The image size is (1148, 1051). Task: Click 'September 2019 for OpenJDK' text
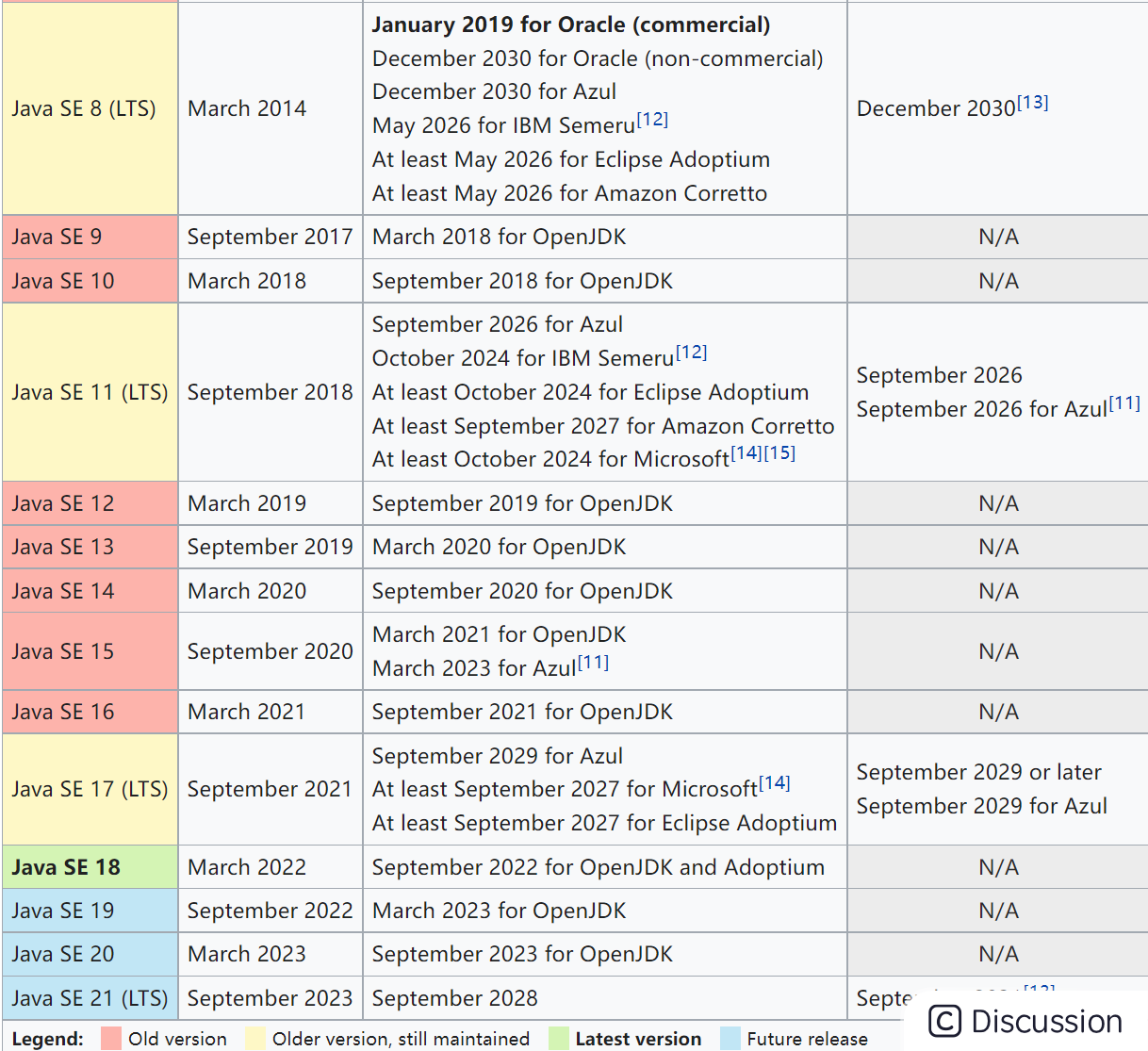(x=523, y=503)
